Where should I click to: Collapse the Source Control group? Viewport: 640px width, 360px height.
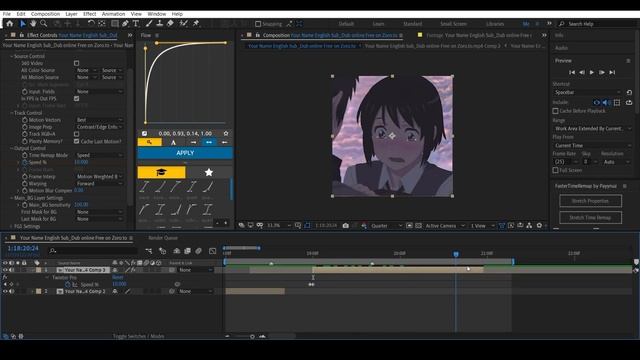pos(11,56)
